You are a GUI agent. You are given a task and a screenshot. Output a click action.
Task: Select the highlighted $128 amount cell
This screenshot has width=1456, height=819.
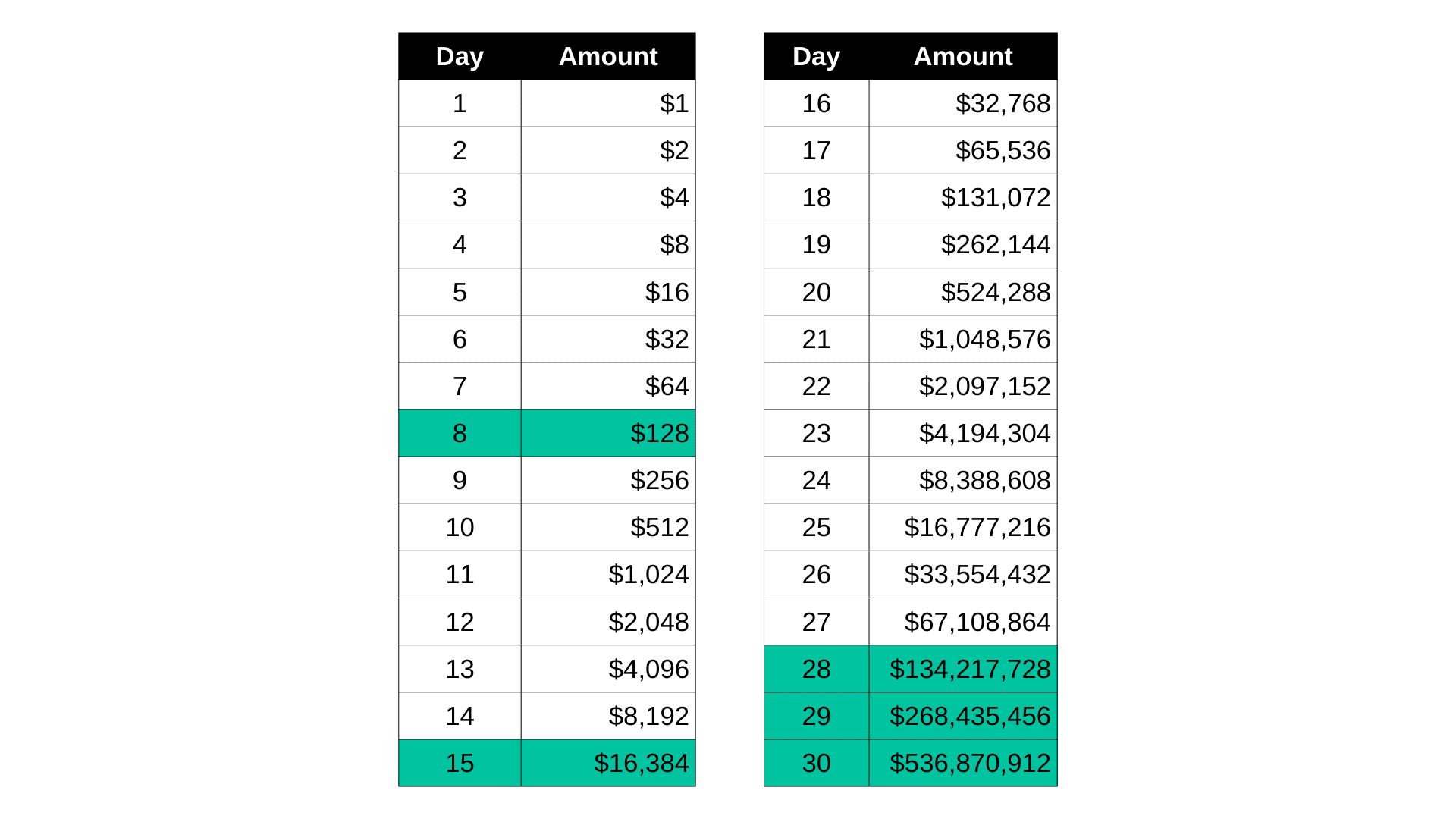pyautogui.click(x=608, y=433)
